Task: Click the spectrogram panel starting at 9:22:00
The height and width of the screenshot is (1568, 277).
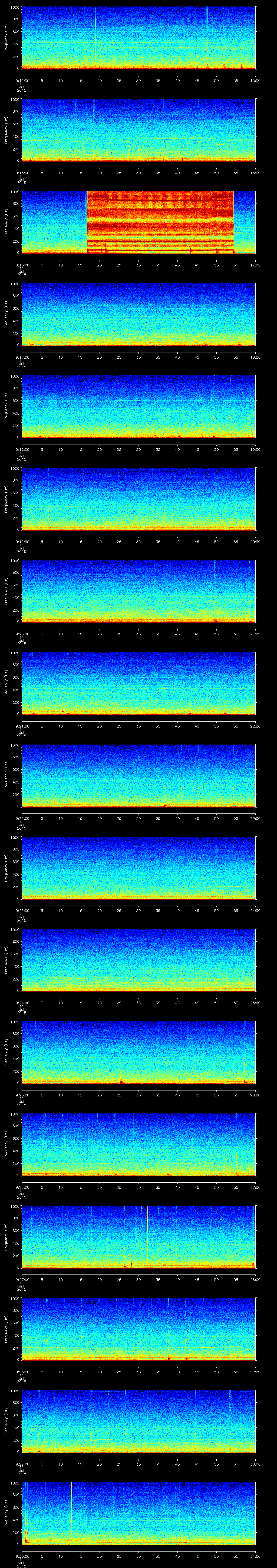Action: [138, 775]
